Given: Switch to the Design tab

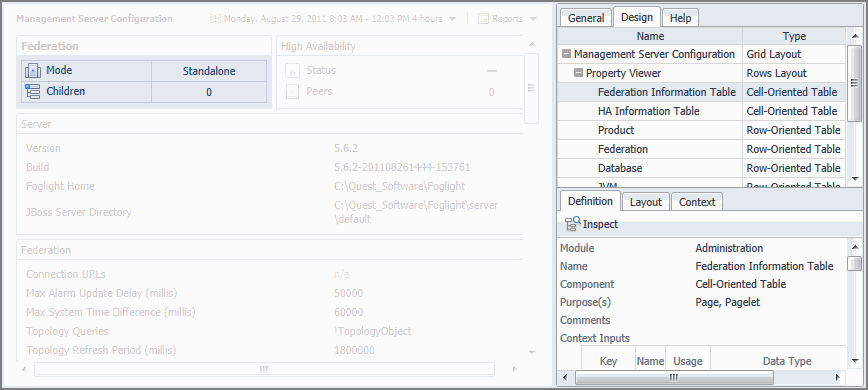Looking at the screenshot, I should (x=637, y=17).
